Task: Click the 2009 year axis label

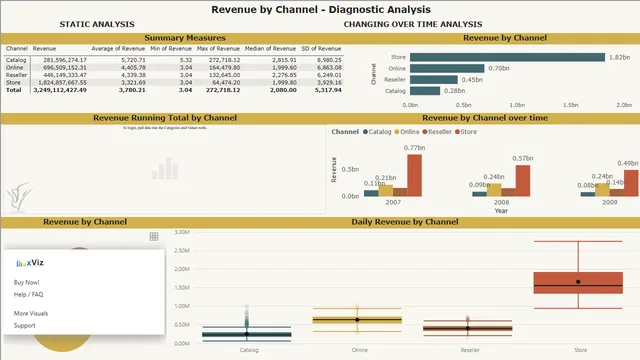Action: (x=610, y=202)
